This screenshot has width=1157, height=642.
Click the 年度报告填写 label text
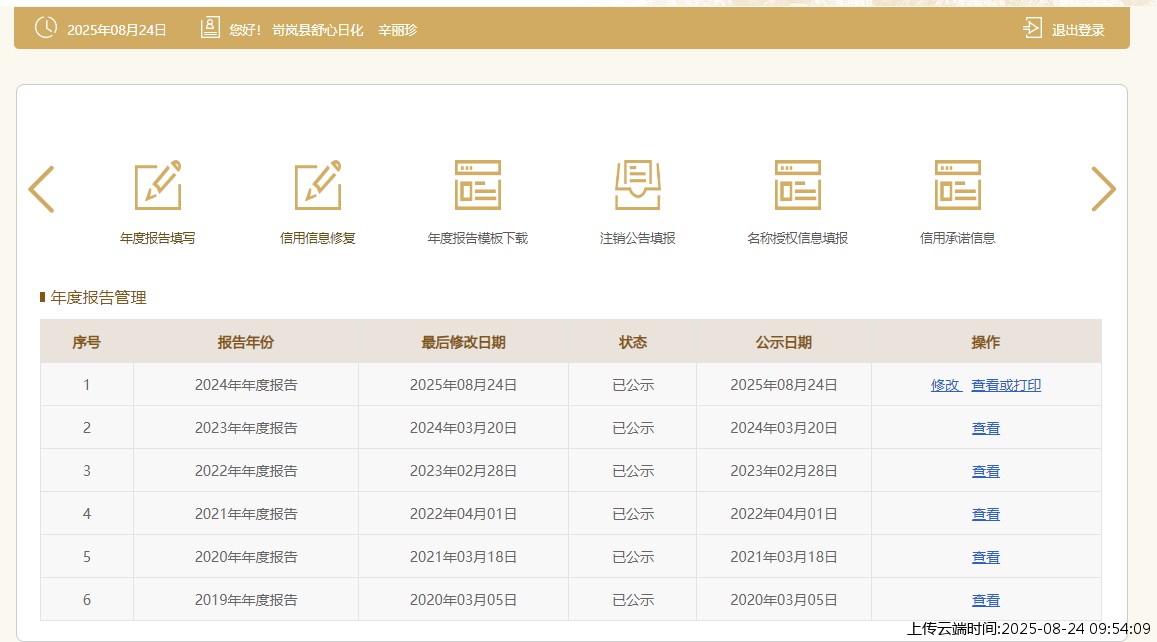pyautogui.click(x=158, y=238)
